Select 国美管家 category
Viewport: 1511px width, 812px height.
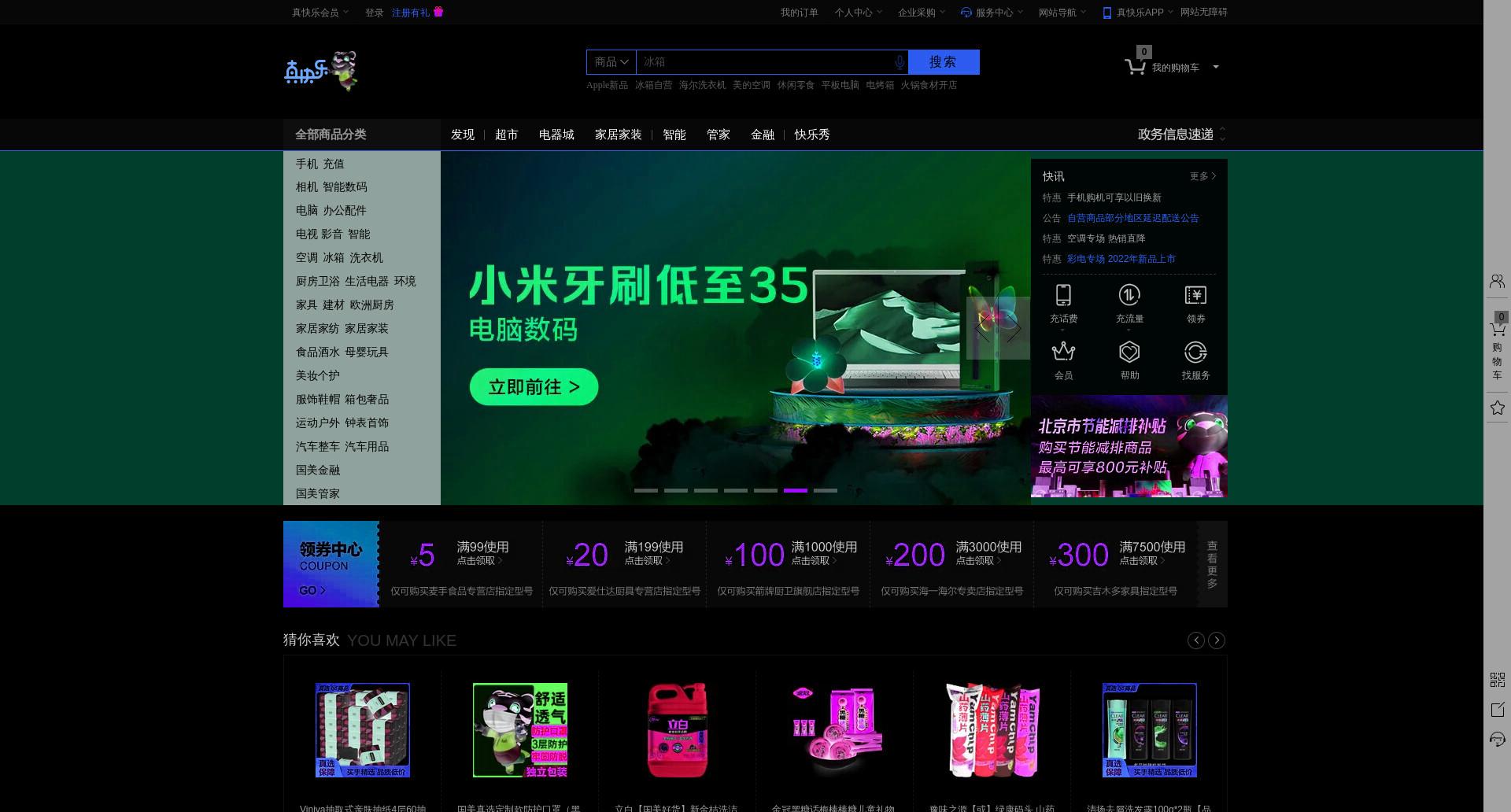pyautogui.click(x=318, y=493)
